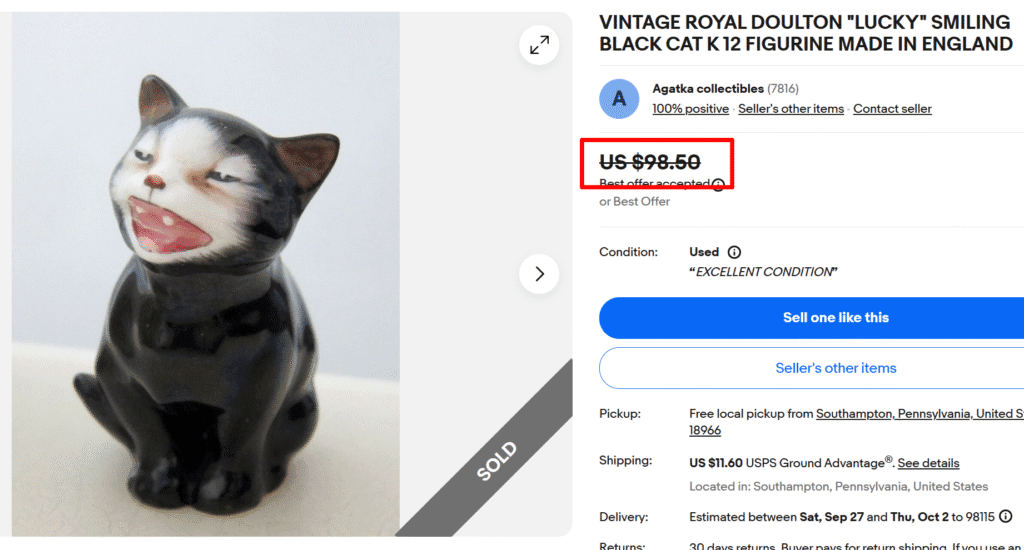Open info icon beside Best offer accepted

[717, 184]
